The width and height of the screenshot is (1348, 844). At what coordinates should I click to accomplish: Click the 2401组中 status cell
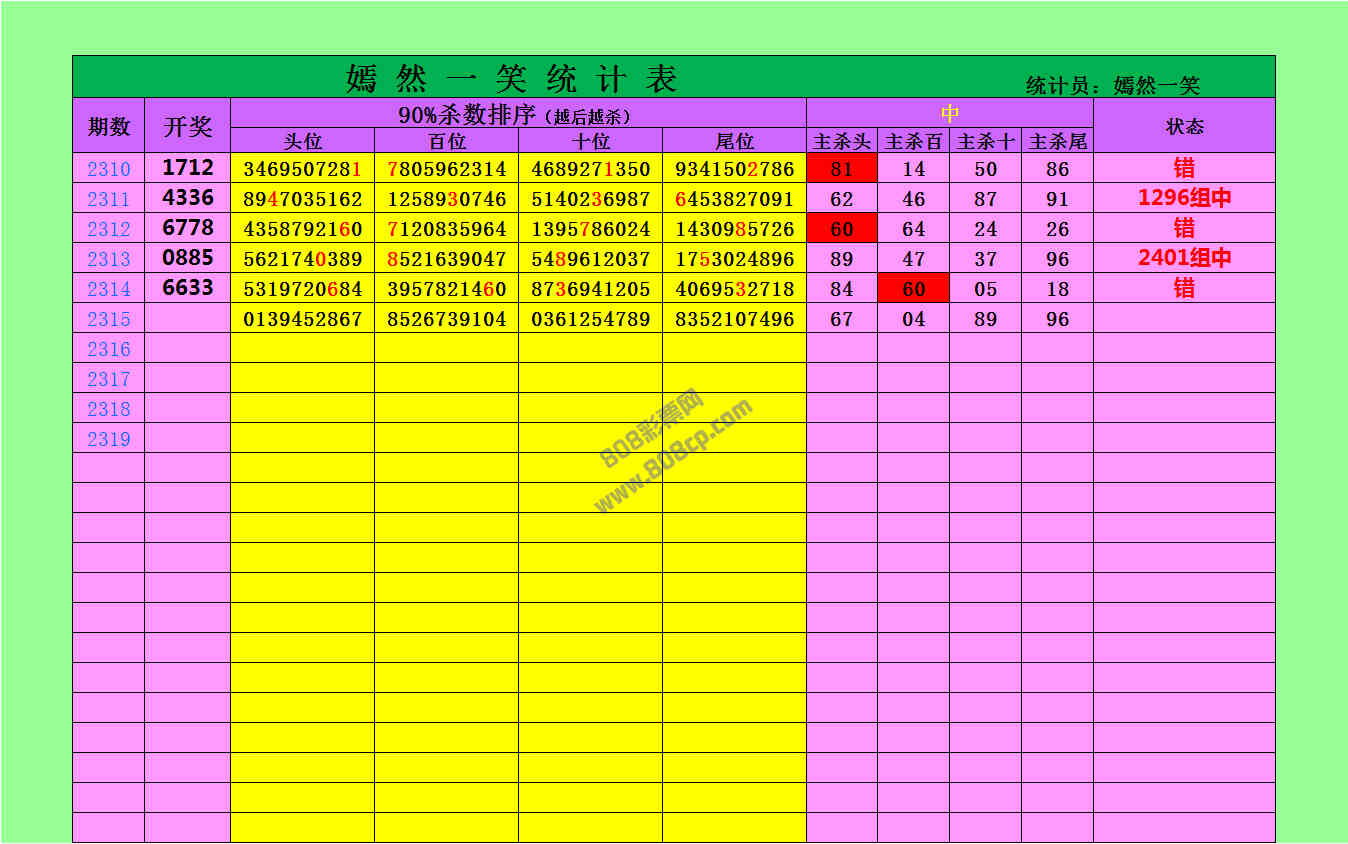click(x=1184, y=258)
